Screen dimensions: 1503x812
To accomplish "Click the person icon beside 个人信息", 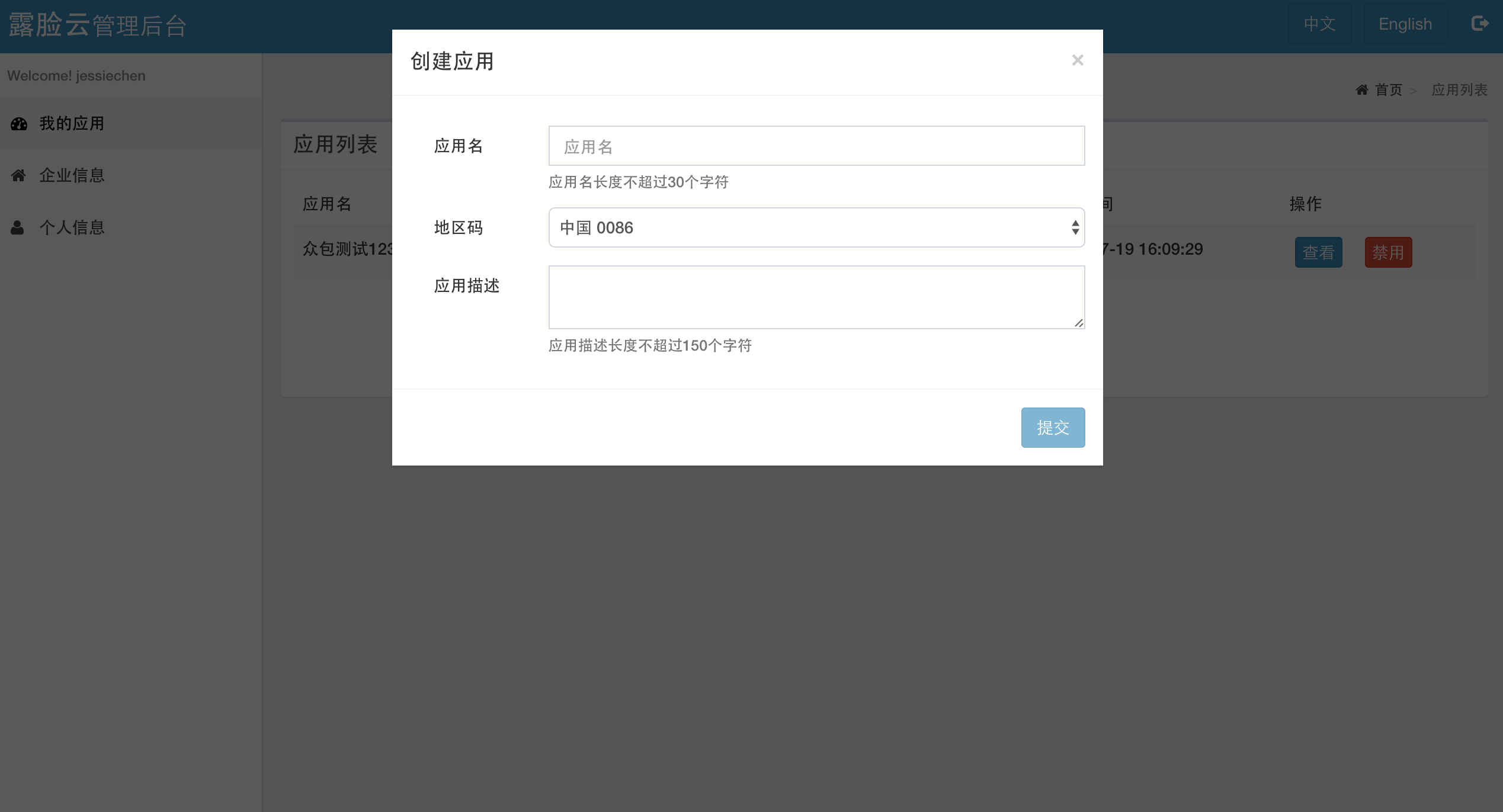I will point(18,227).
